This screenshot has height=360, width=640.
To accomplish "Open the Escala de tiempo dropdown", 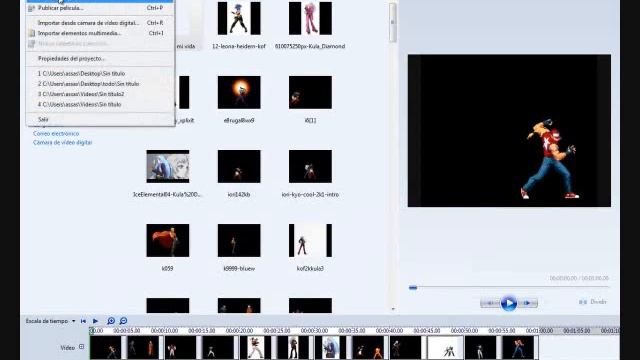I will 51,321.
